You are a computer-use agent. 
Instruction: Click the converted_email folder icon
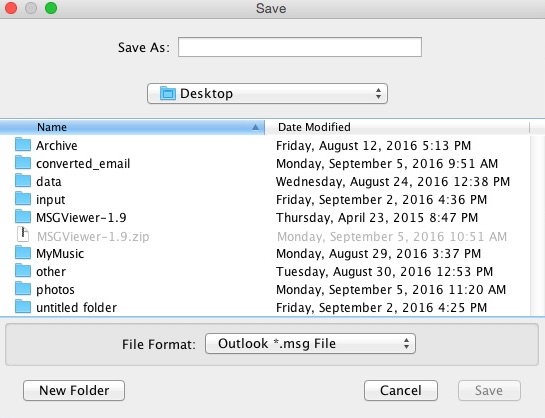point(23,163)
